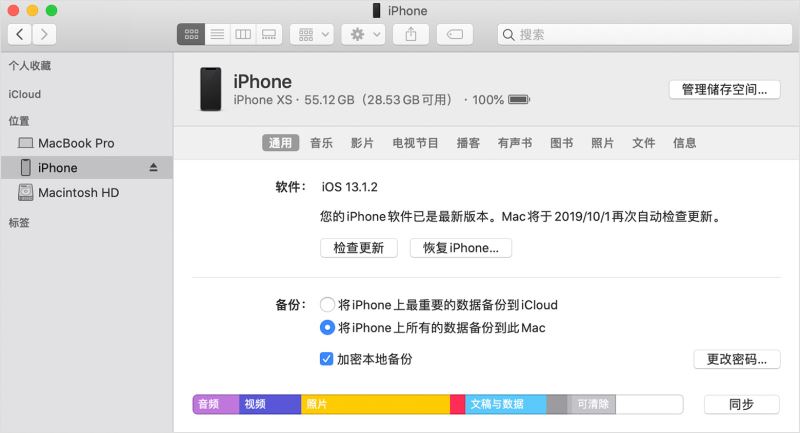
Task: Go back with the left arrow
Action: 20,34
